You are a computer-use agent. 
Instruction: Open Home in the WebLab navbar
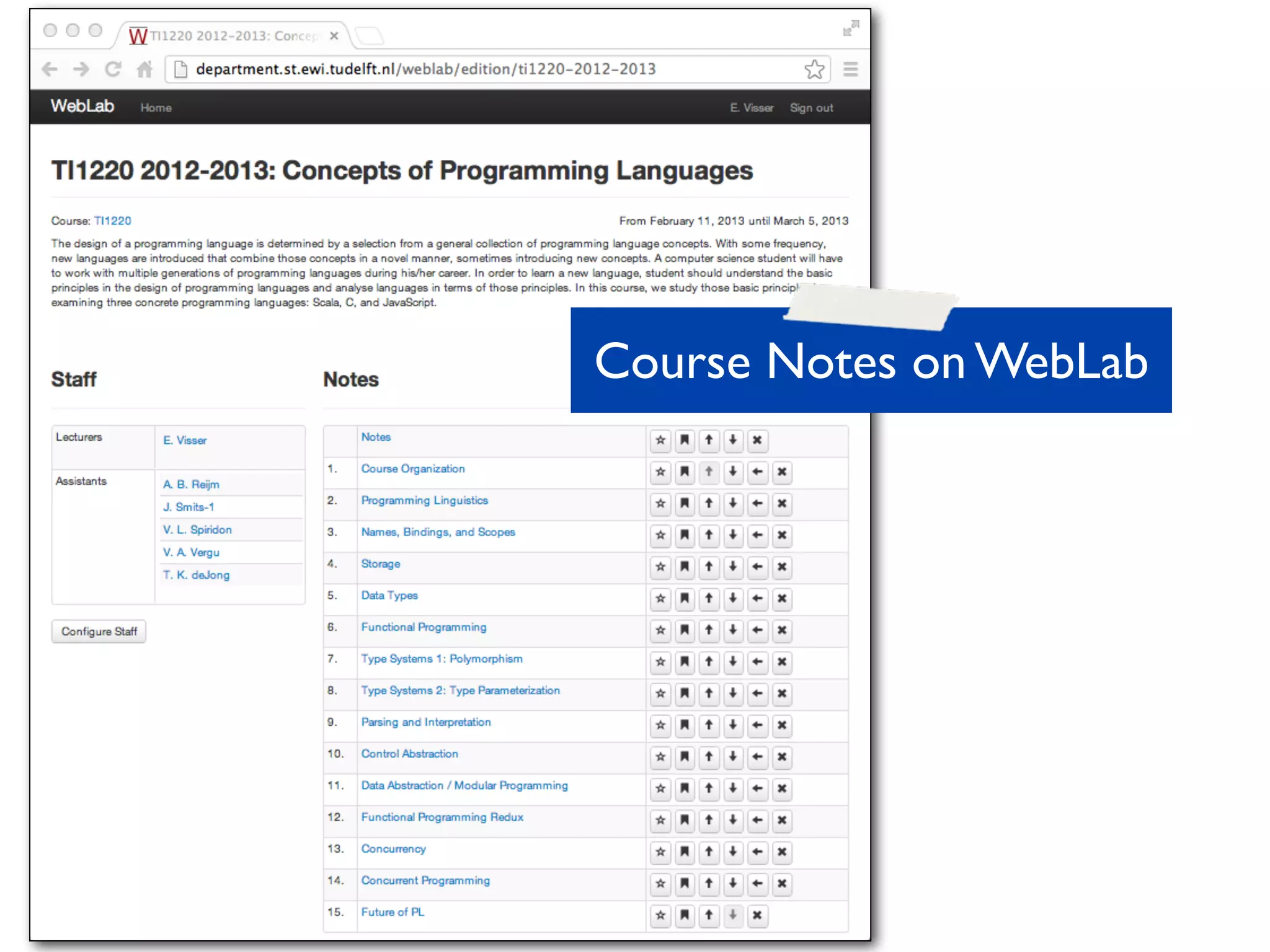click(x=156, y=108)
